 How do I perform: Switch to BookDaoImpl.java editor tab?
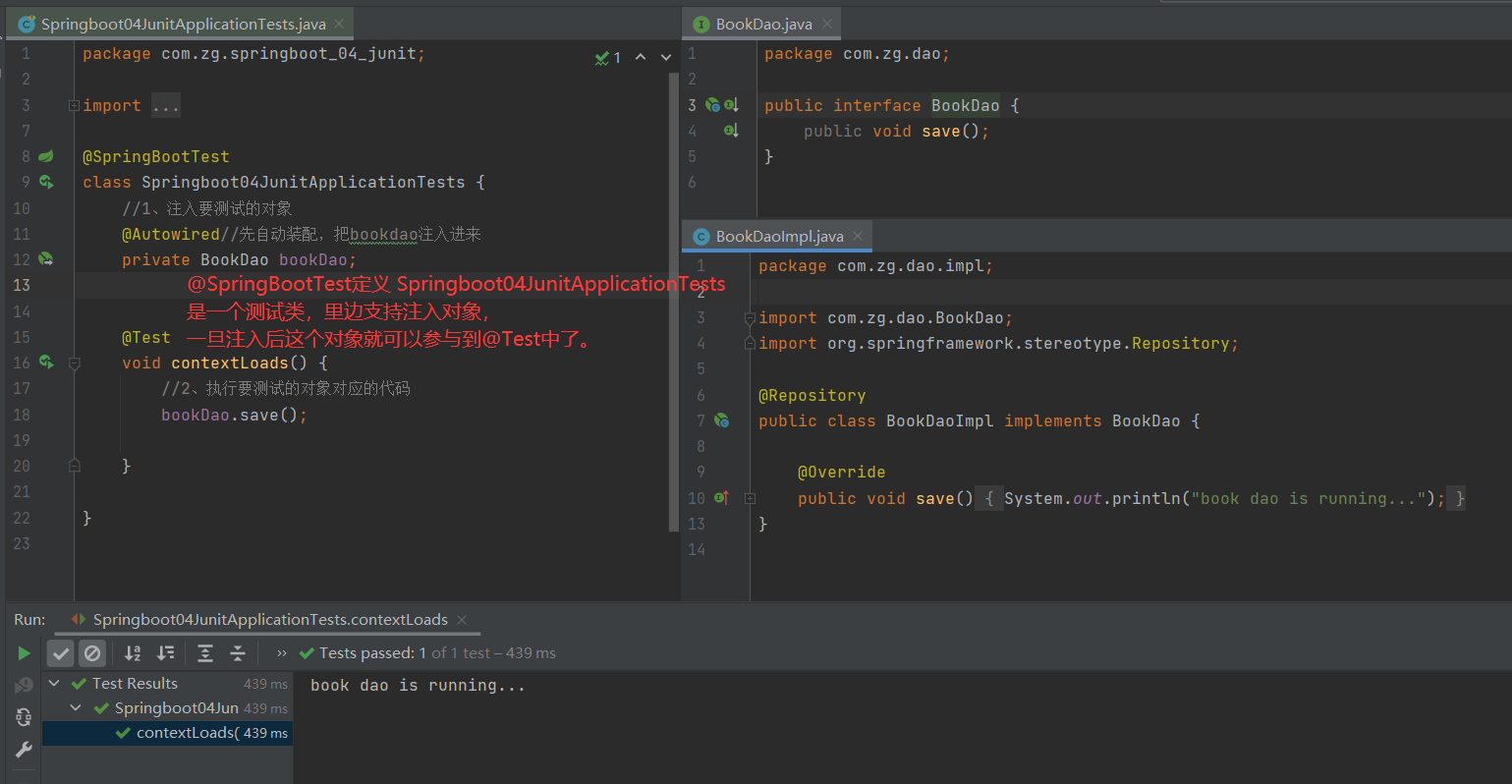point(779,237)
